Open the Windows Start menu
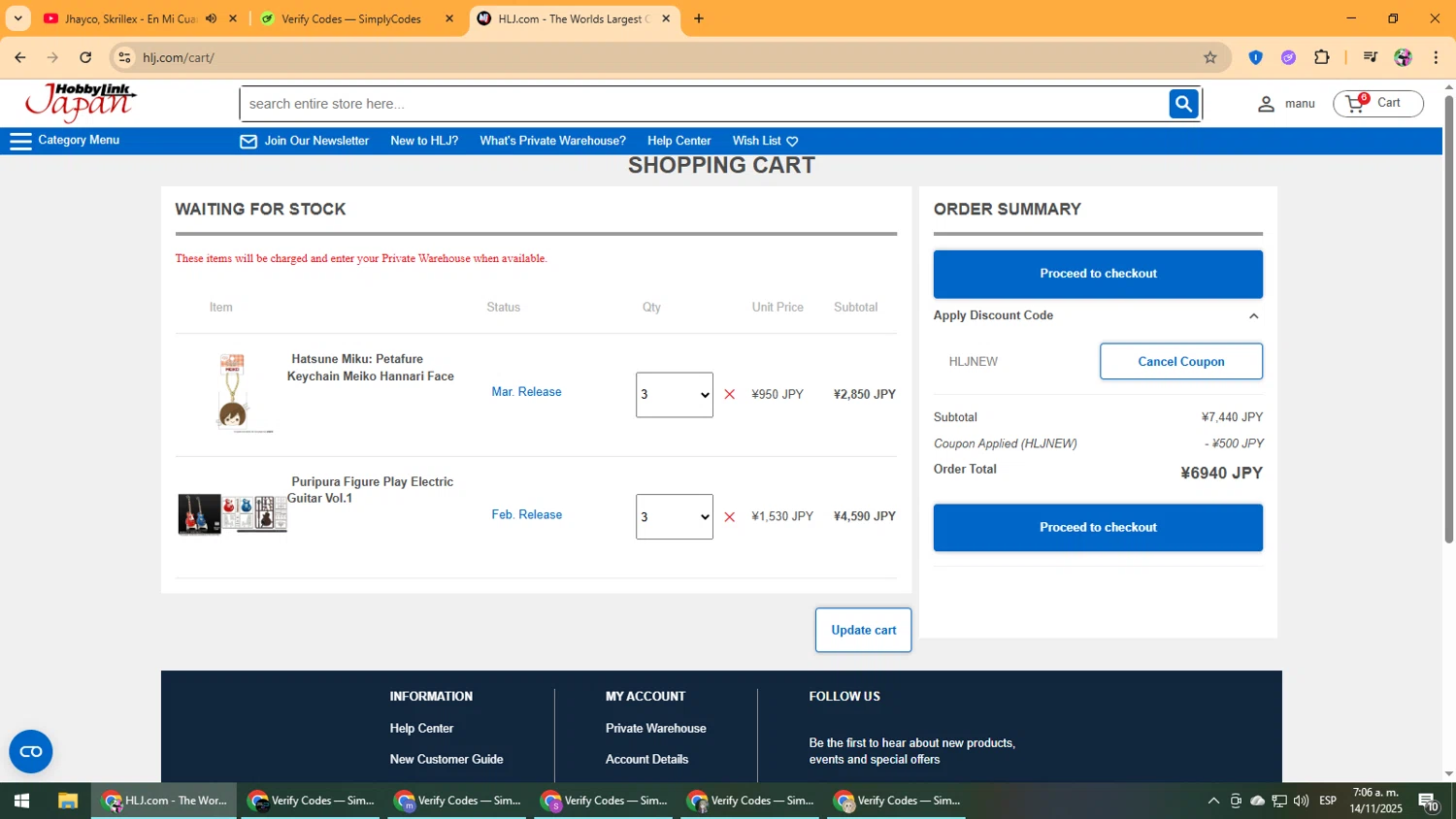The width and height of the screenshot is (1456, 819). coord(21,801)
